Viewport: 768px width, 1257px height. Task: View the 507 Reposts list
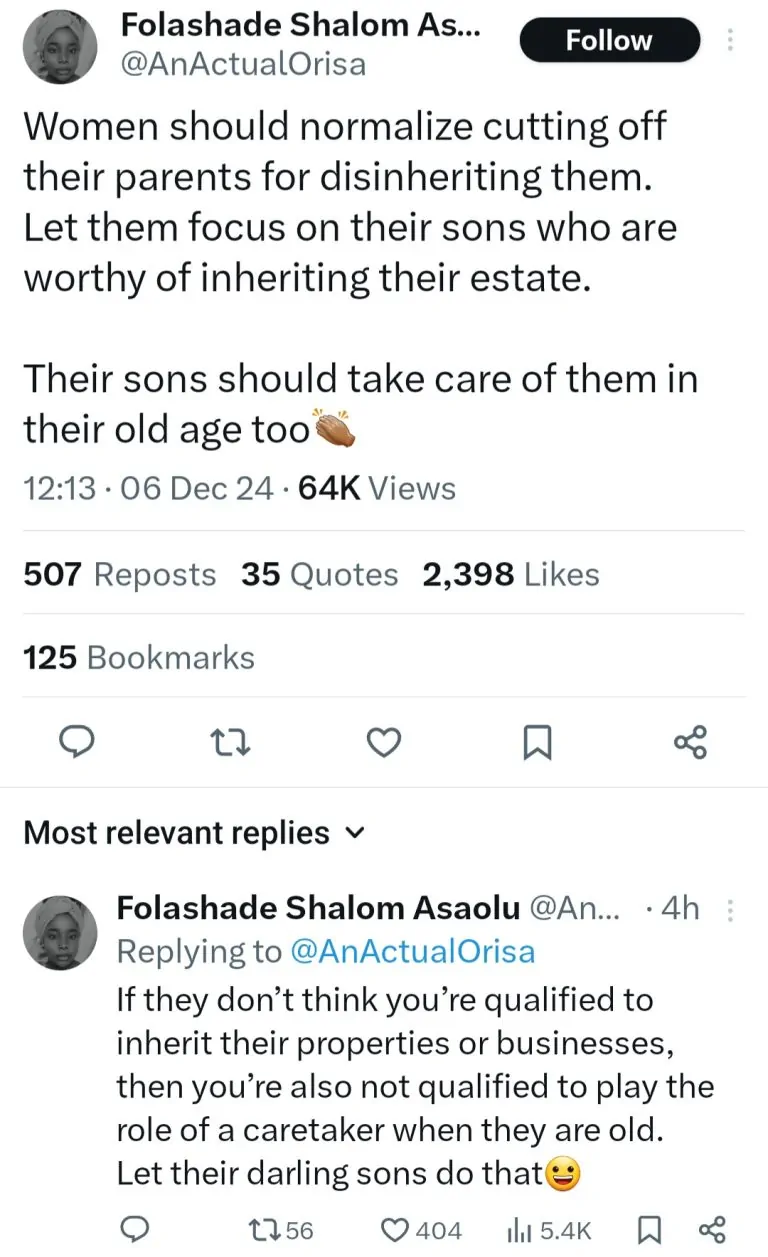[x=119, y=575]
